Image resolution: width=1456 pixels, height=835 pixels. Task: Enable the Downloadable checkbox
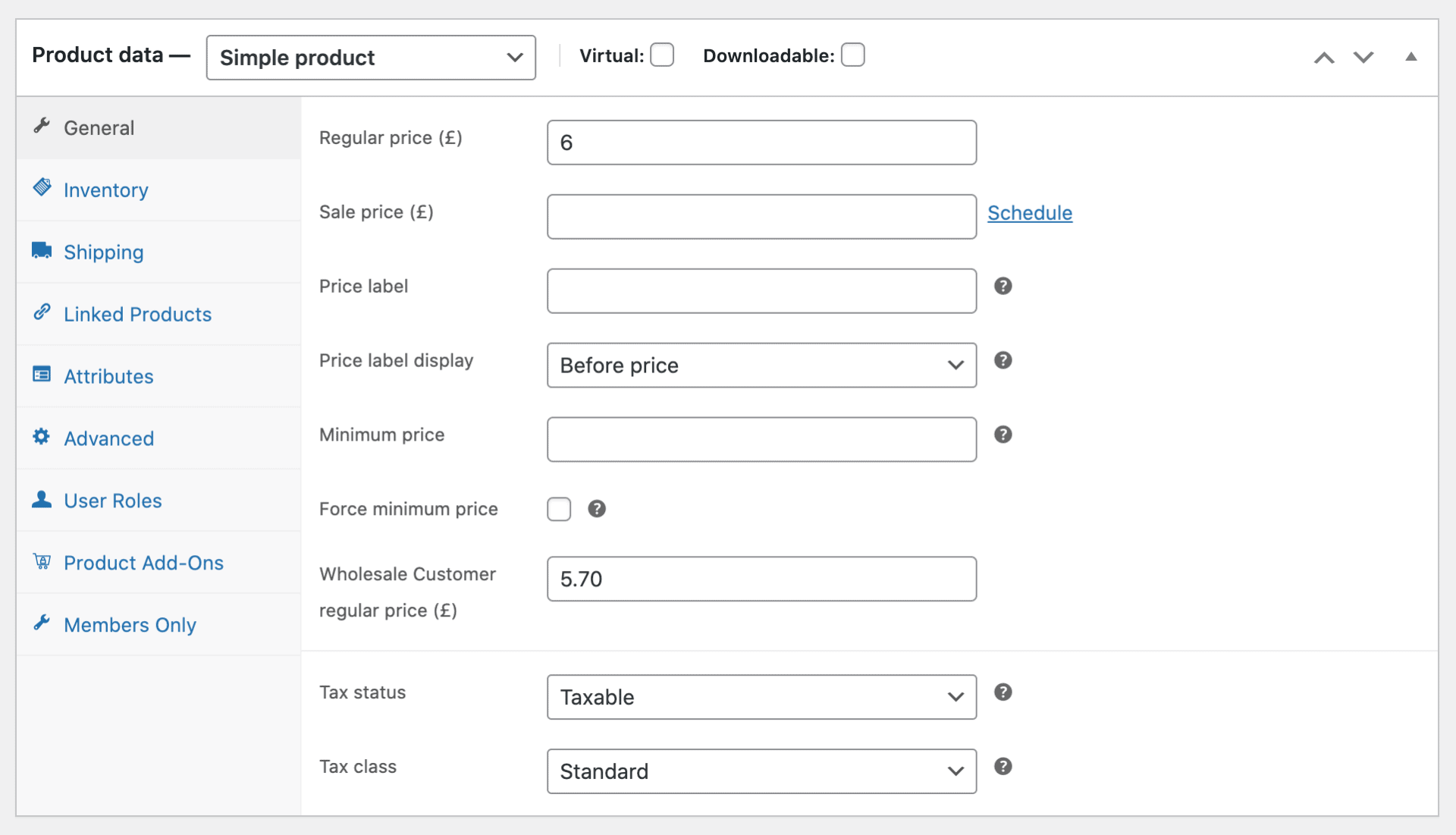(853, 55)
